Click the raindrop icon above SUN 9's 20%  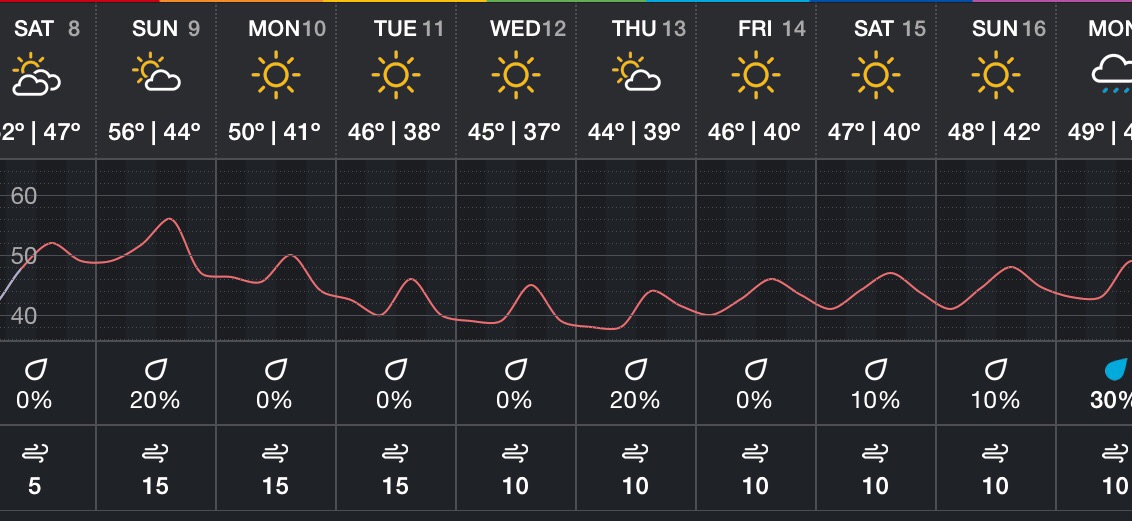(x=155, y=371)
